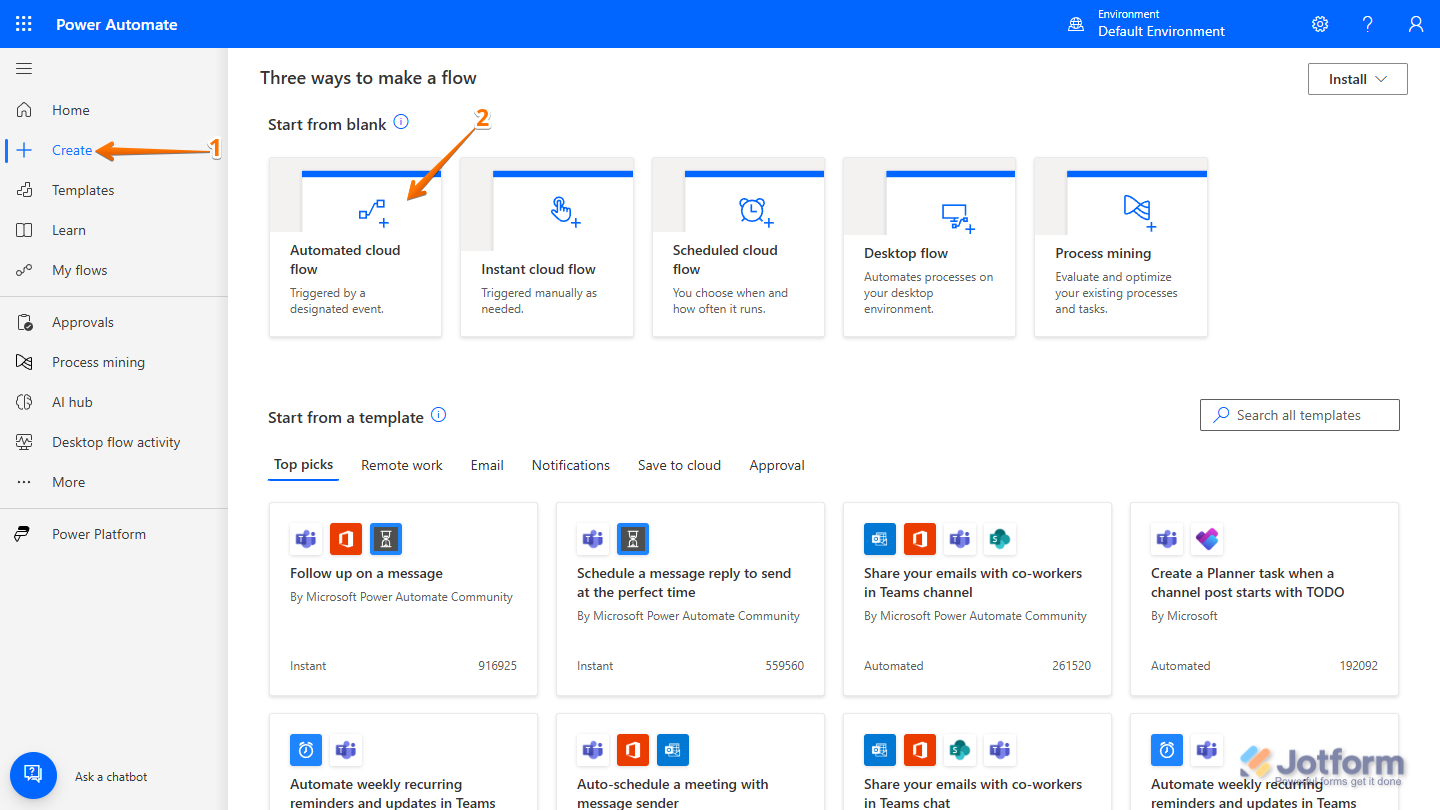Click the Power Platform icon
The height and width of the screenshot is (810, 1440).
pos(24,533)
